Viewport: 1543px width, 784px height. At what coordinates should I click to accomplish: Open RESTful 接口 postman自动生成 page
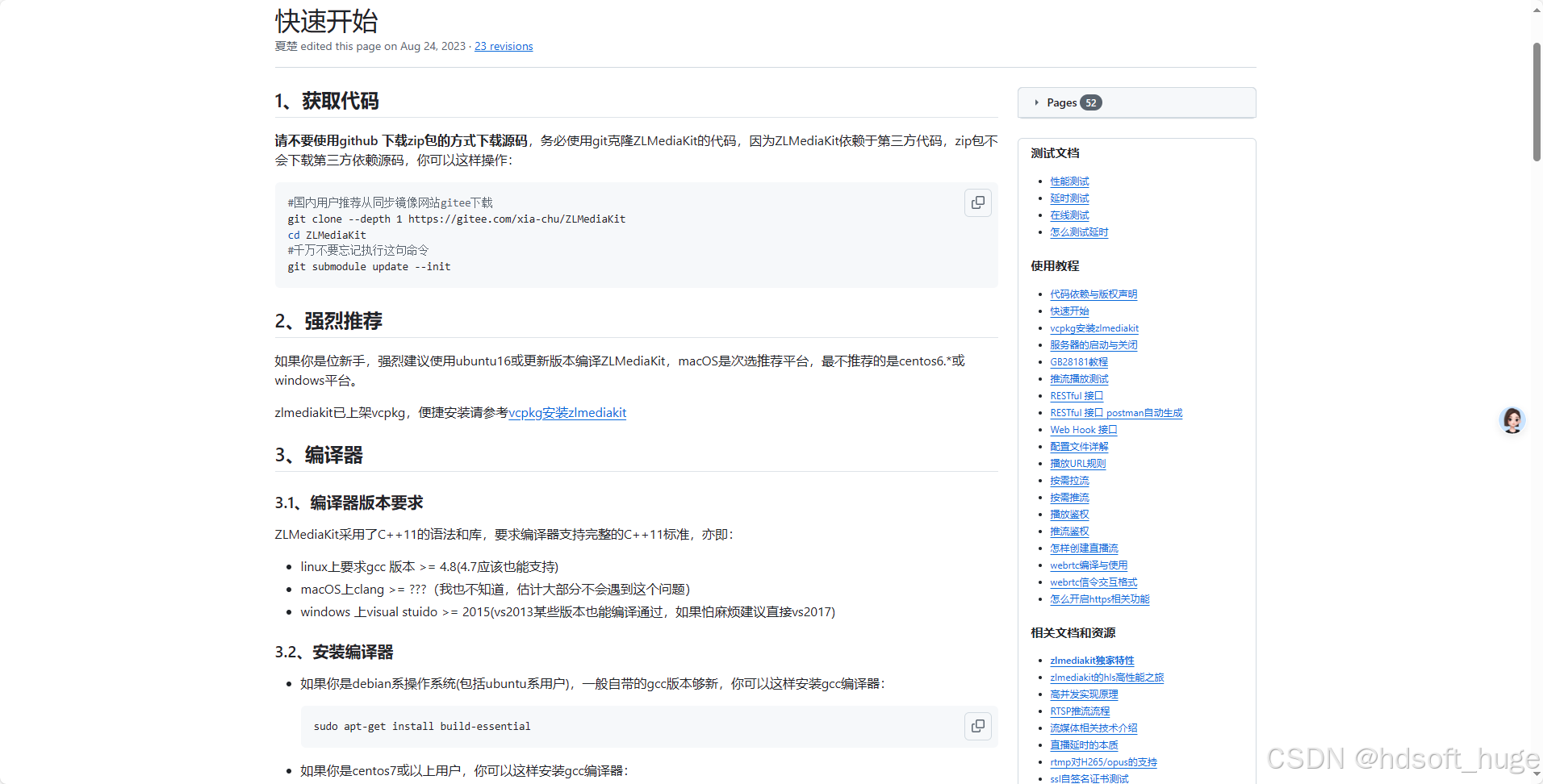[1116, 413]
